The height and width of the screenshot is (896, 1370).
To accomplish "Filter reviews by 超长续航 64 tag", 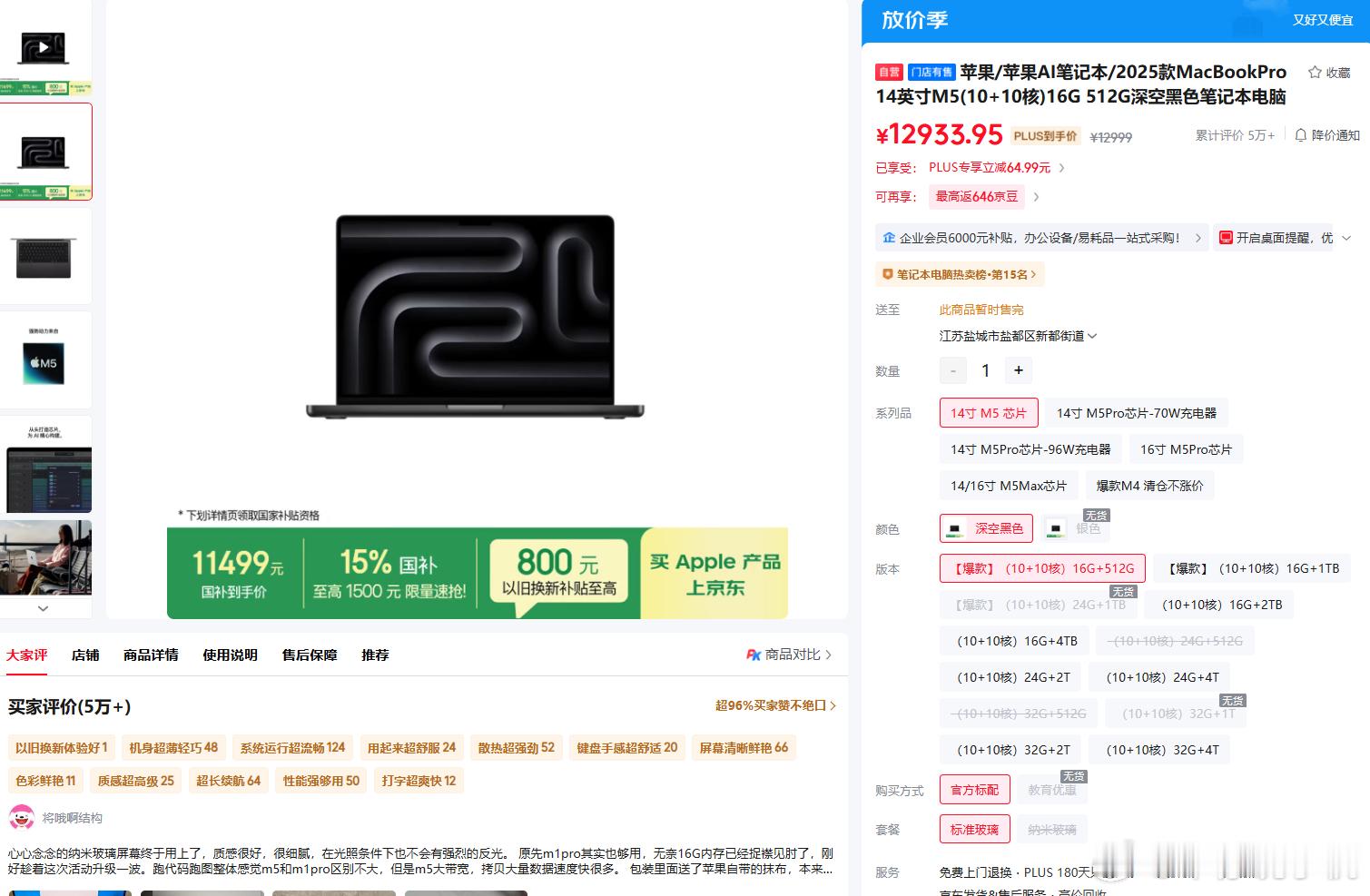I will click(x=228, y=781).
